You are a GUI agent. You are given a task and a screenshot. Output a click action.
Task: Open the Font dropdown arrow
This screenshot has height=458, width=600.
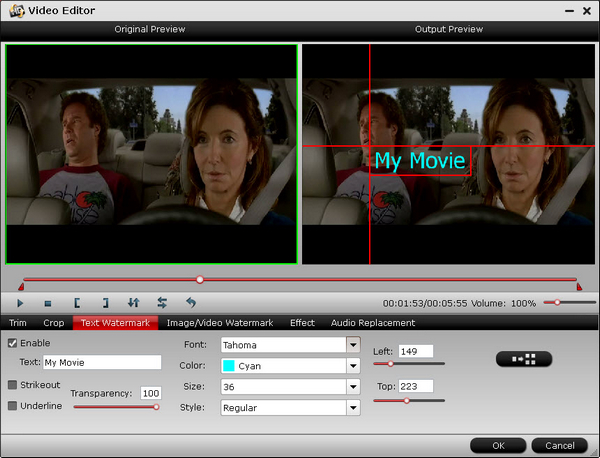click(x=353, y=345)
